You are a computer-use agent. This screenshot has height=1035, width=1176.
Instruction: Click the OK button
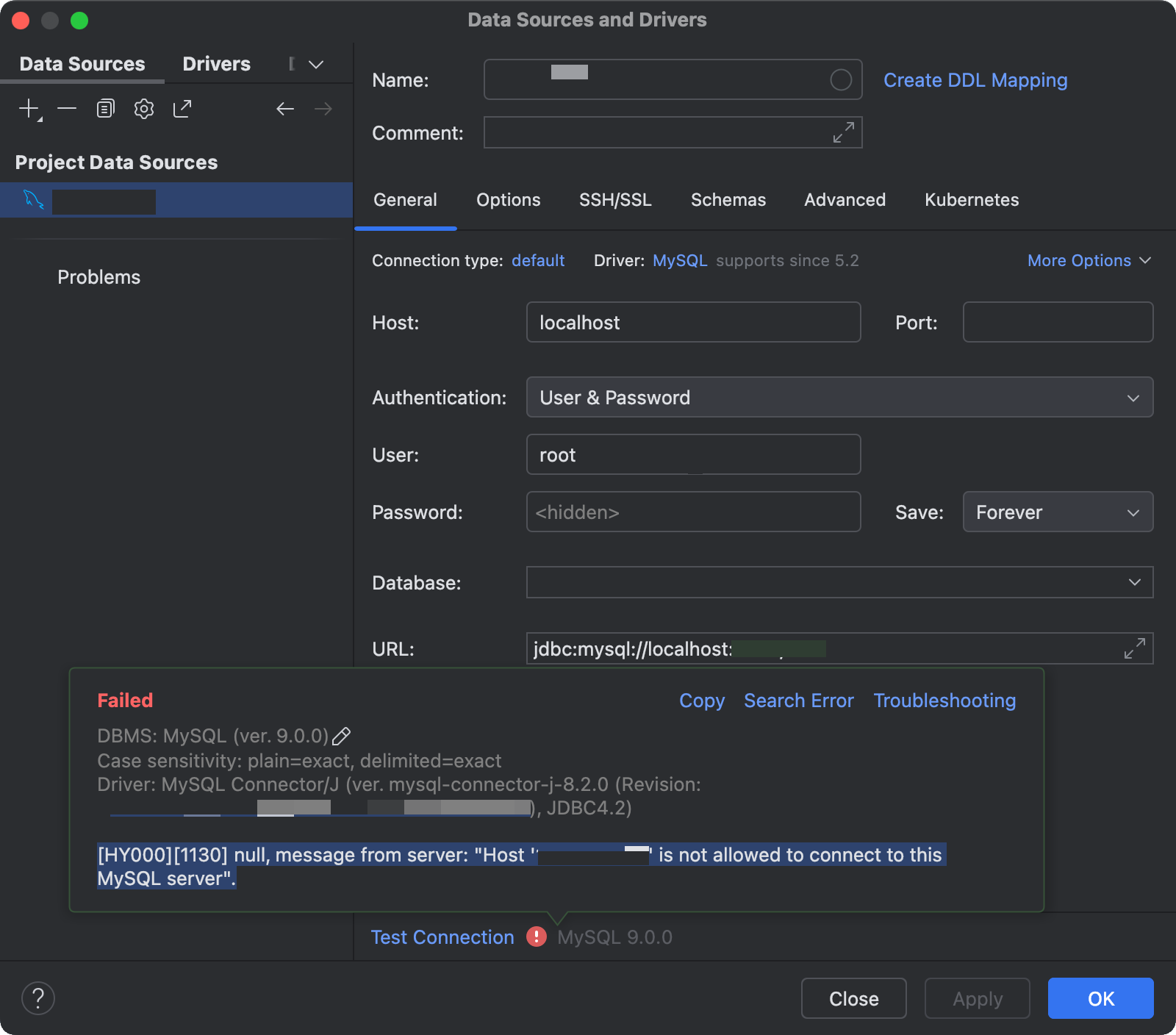point(1100,998)
